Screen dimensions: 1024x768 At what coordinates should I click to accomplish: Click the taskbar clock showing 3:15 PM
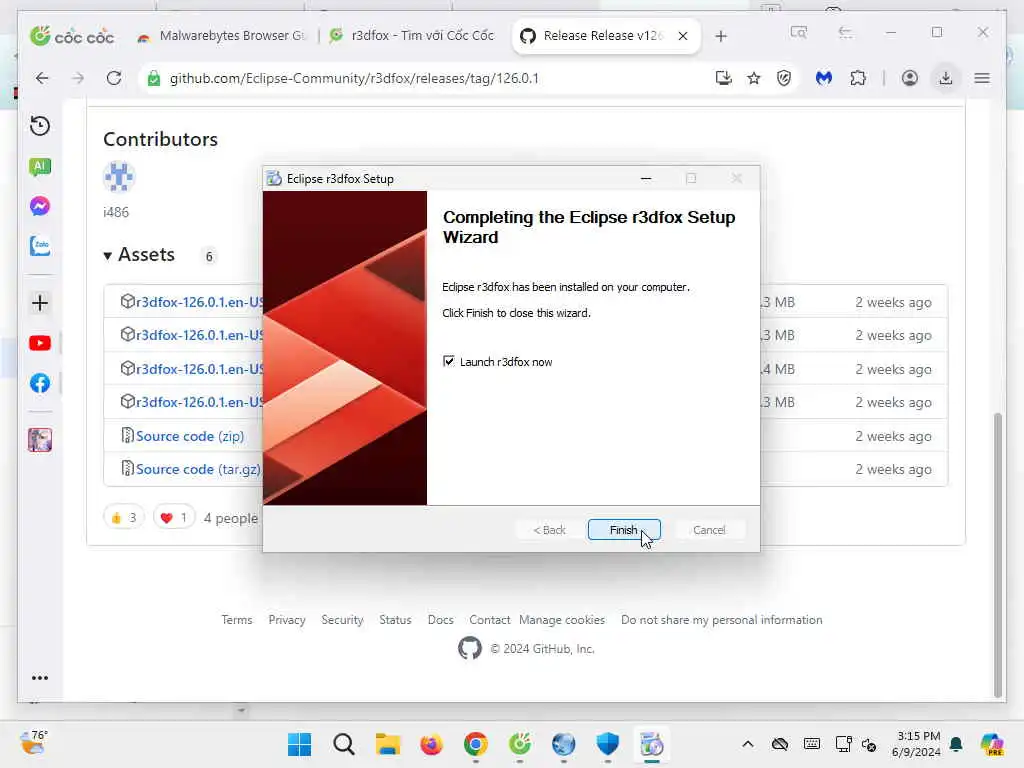(918, 744)
